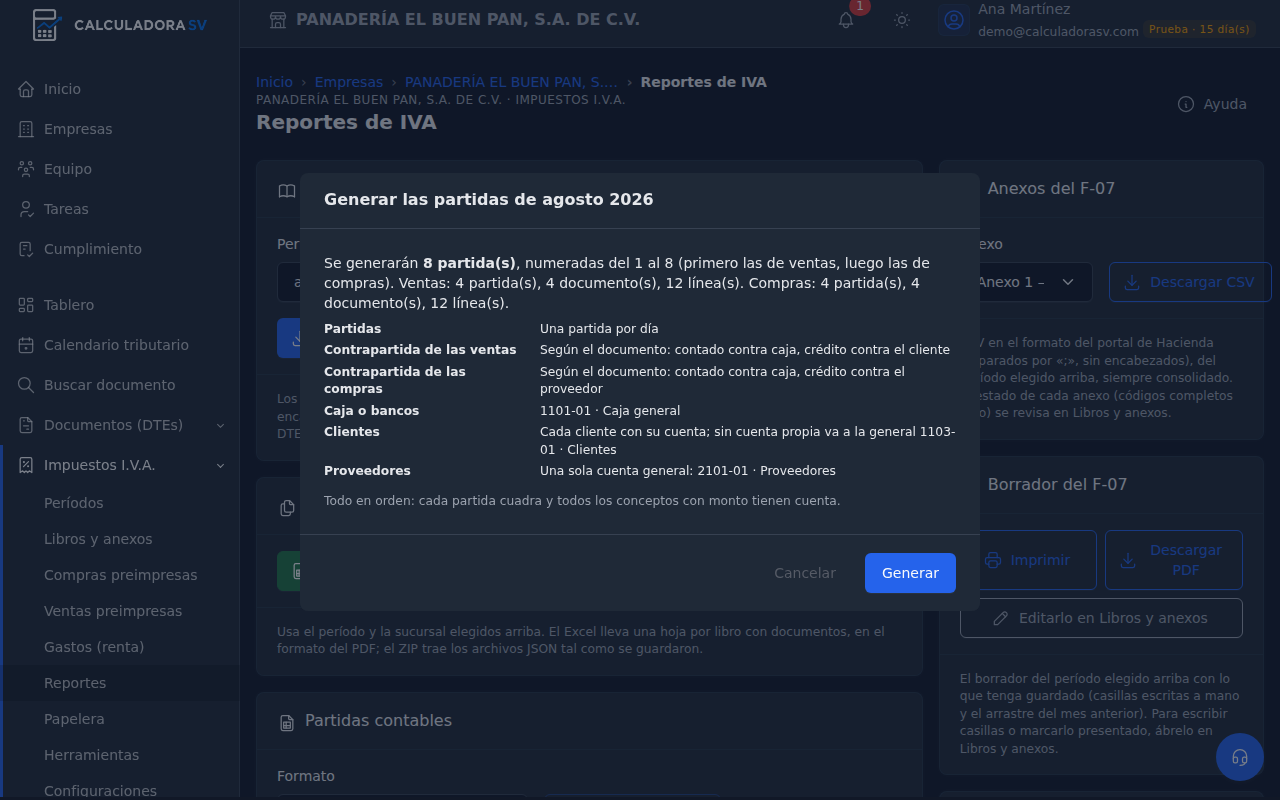The width and height of the screenshot is (1280, 800).
Task: Open the user profile avatar icon
Action: (x=954, y=20)
